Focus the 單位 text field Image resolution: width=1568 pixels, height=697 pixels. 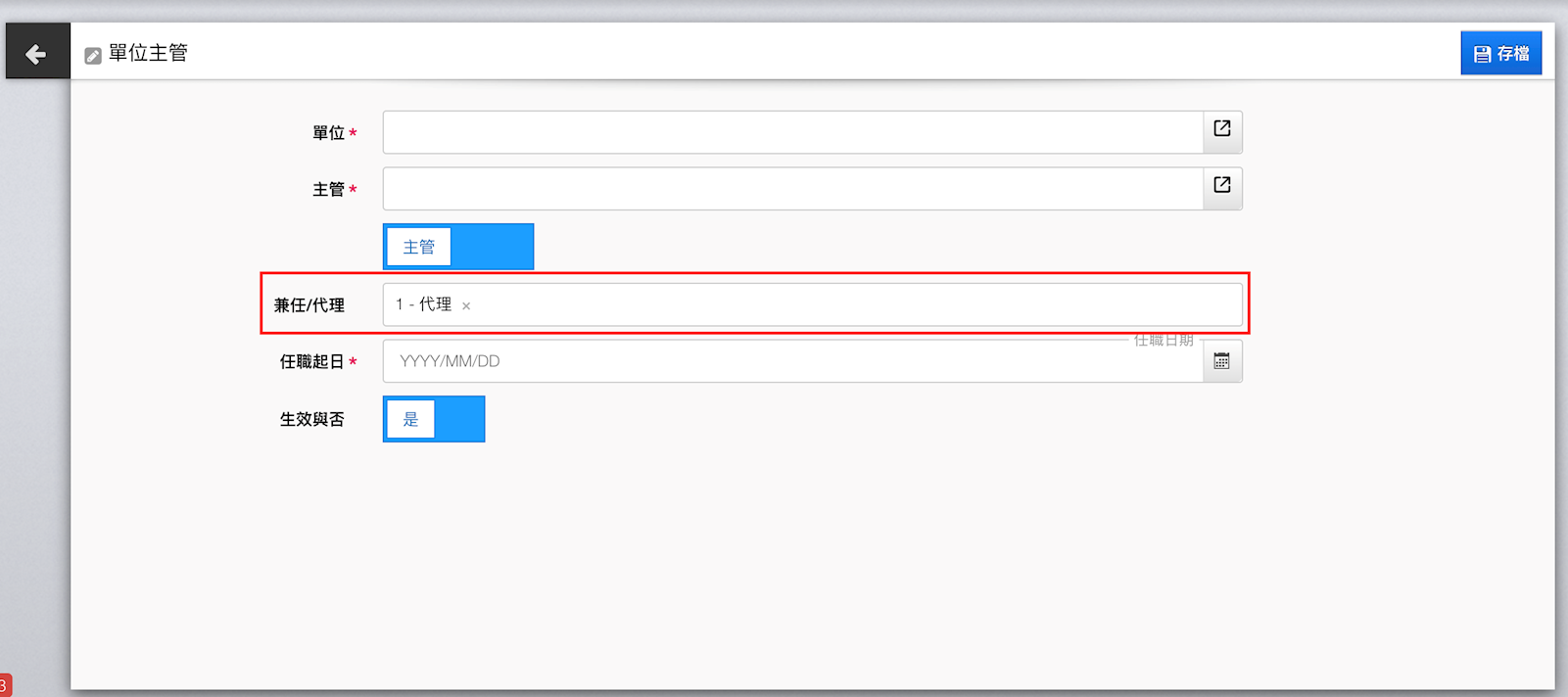(x=791, y=132)
